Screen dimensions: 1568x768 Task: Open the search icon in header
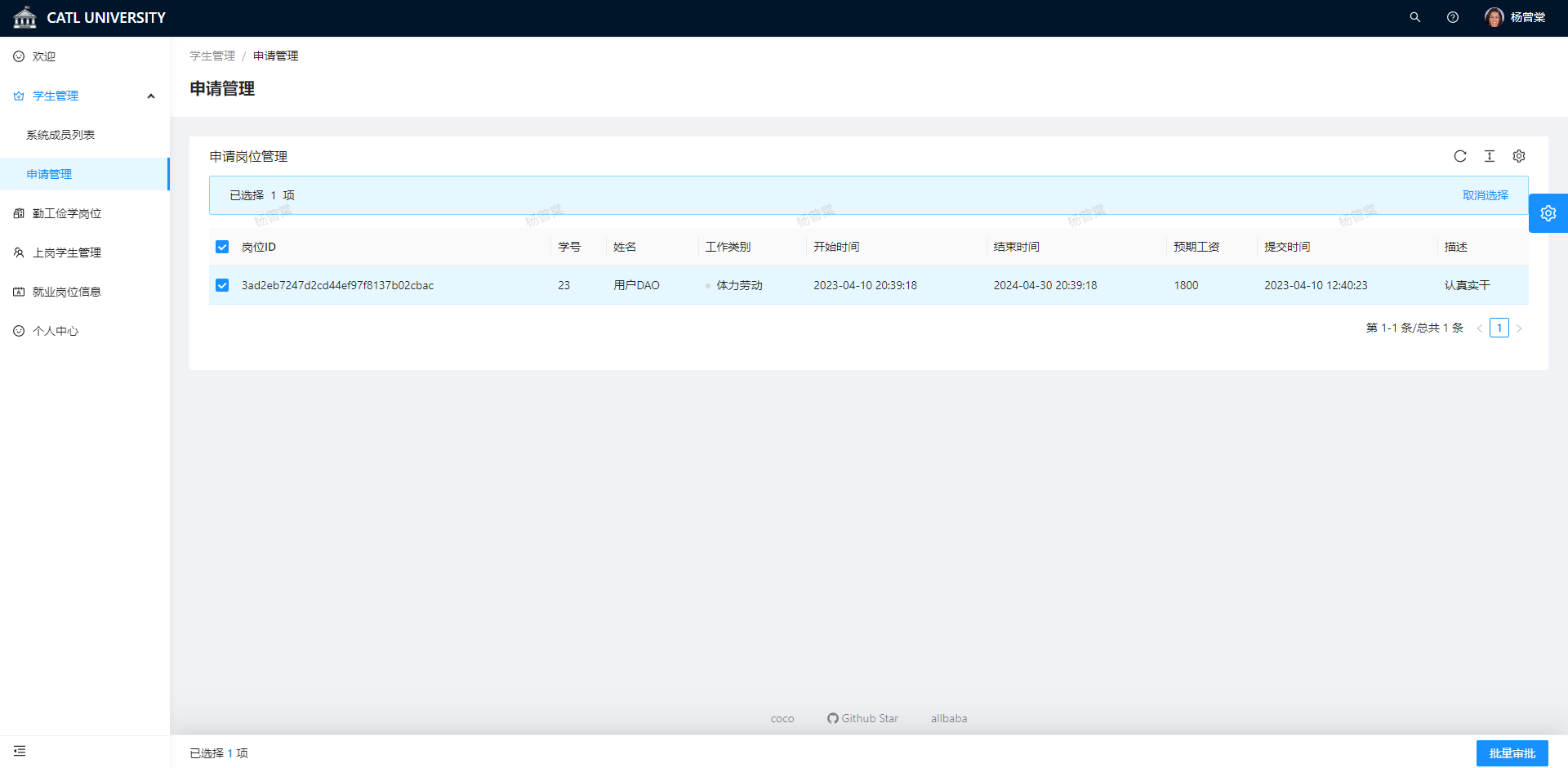click(x=1415, y=17)
